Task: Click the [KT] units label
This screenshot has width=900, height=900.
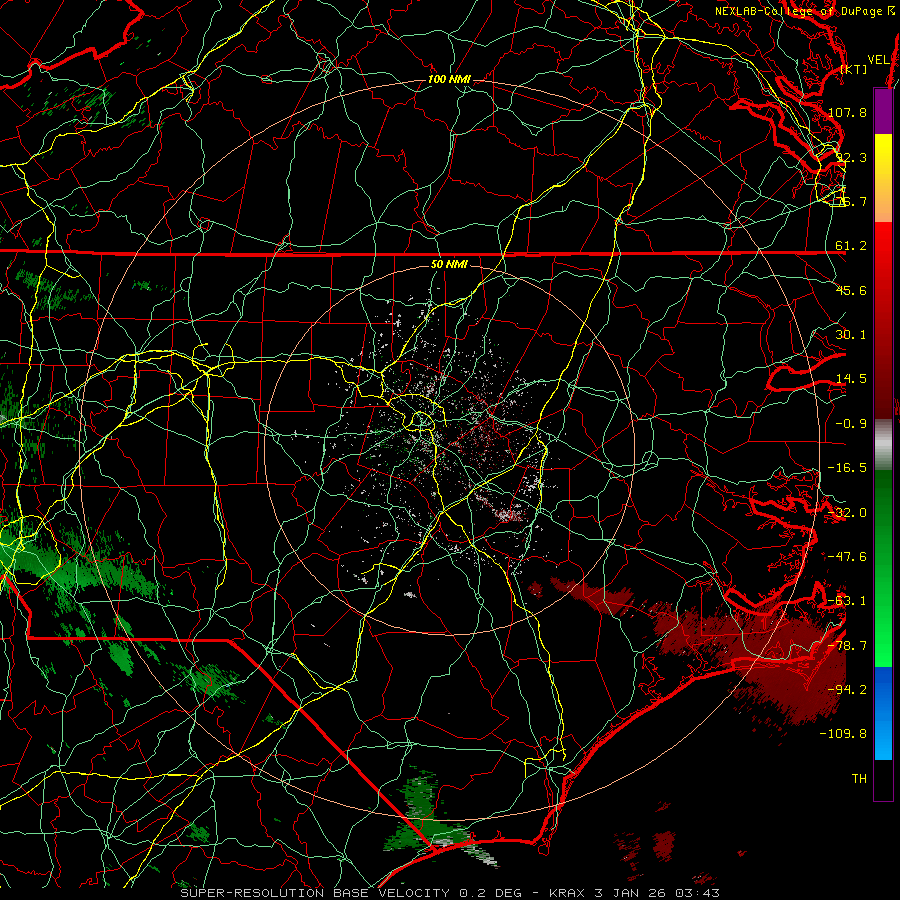Action: tap(854, 69)
